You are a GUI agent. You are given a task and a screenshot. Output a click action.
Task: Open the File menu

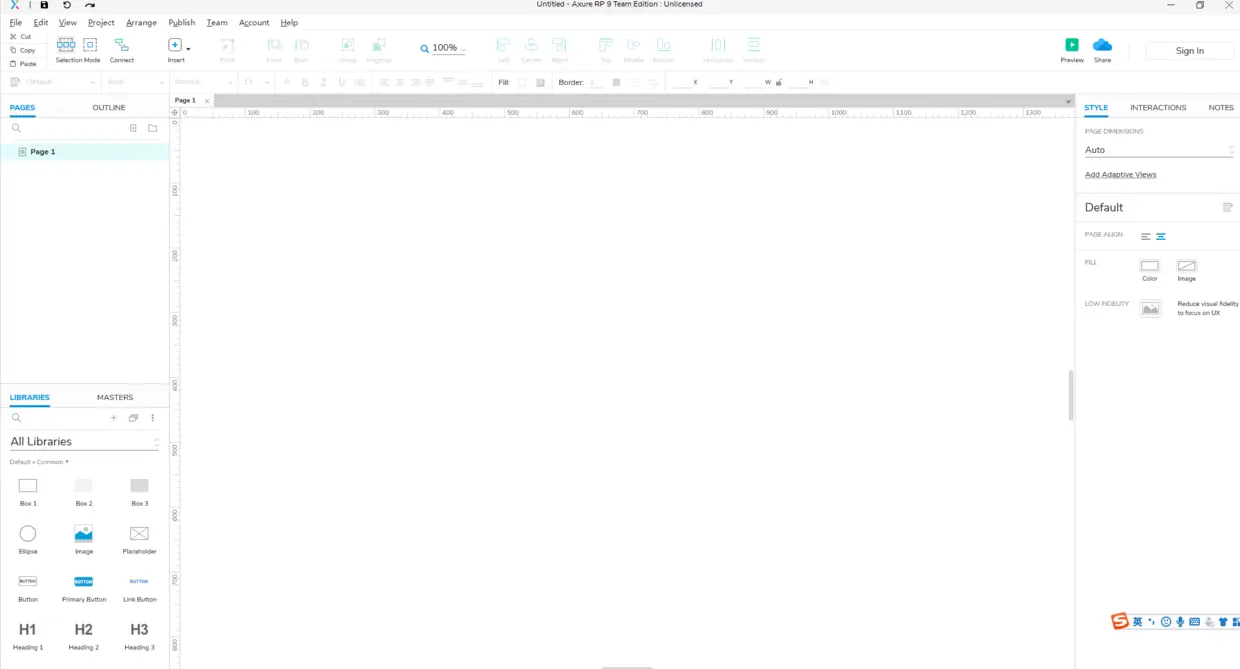pos(16,22)
